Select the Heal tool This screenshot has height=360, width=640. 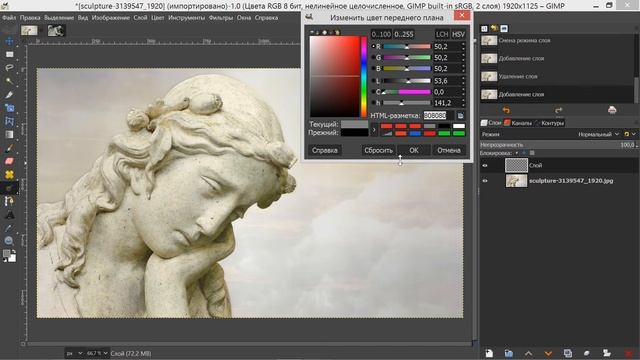(9, 175)
